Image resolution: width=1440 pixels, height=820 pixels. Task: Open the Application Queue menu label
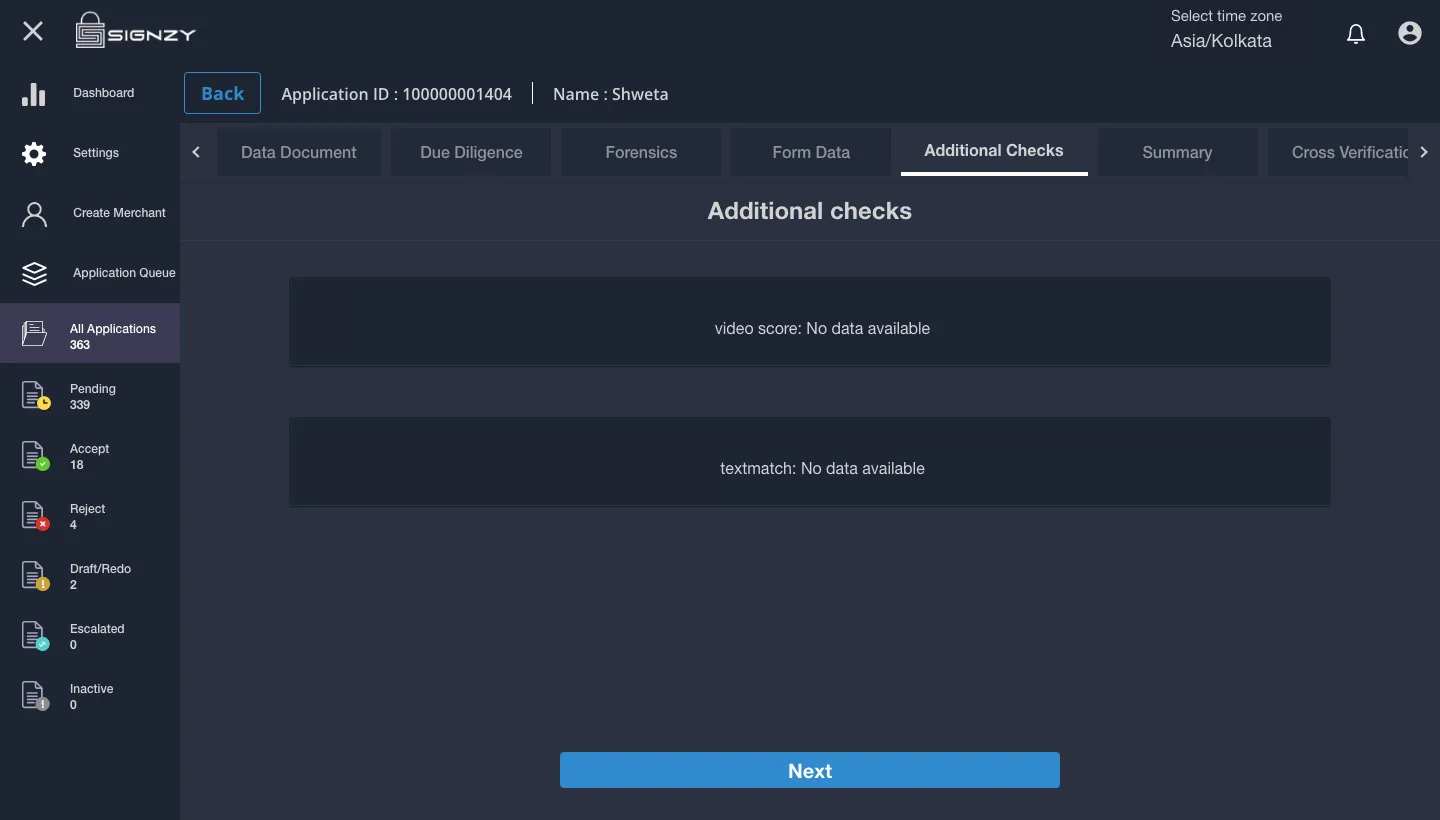pyautogui.click(x=124, y=273)
